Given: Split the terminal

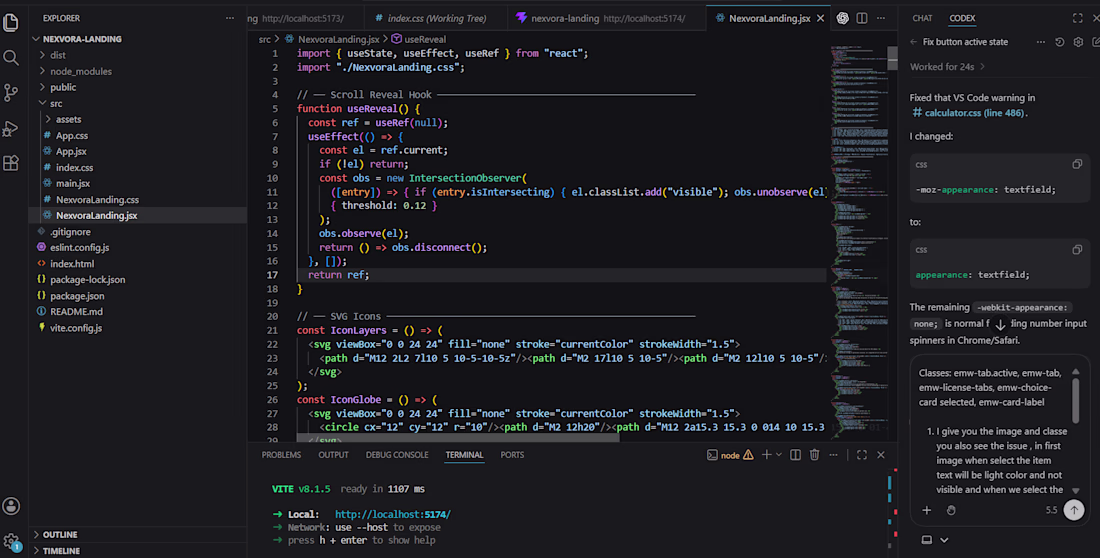Looking at the screenshot, I should 796,455.
